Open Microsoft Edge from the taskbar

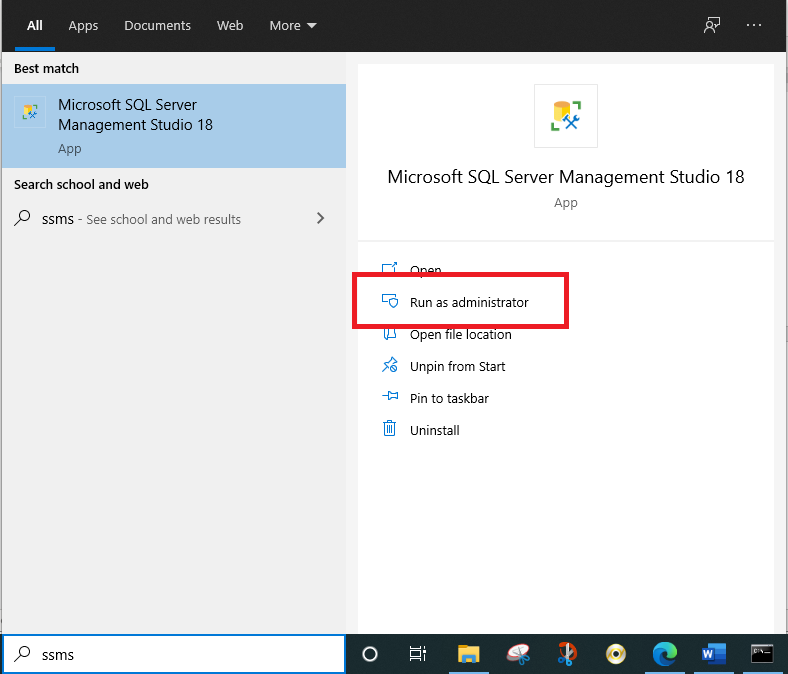point(664,654)
